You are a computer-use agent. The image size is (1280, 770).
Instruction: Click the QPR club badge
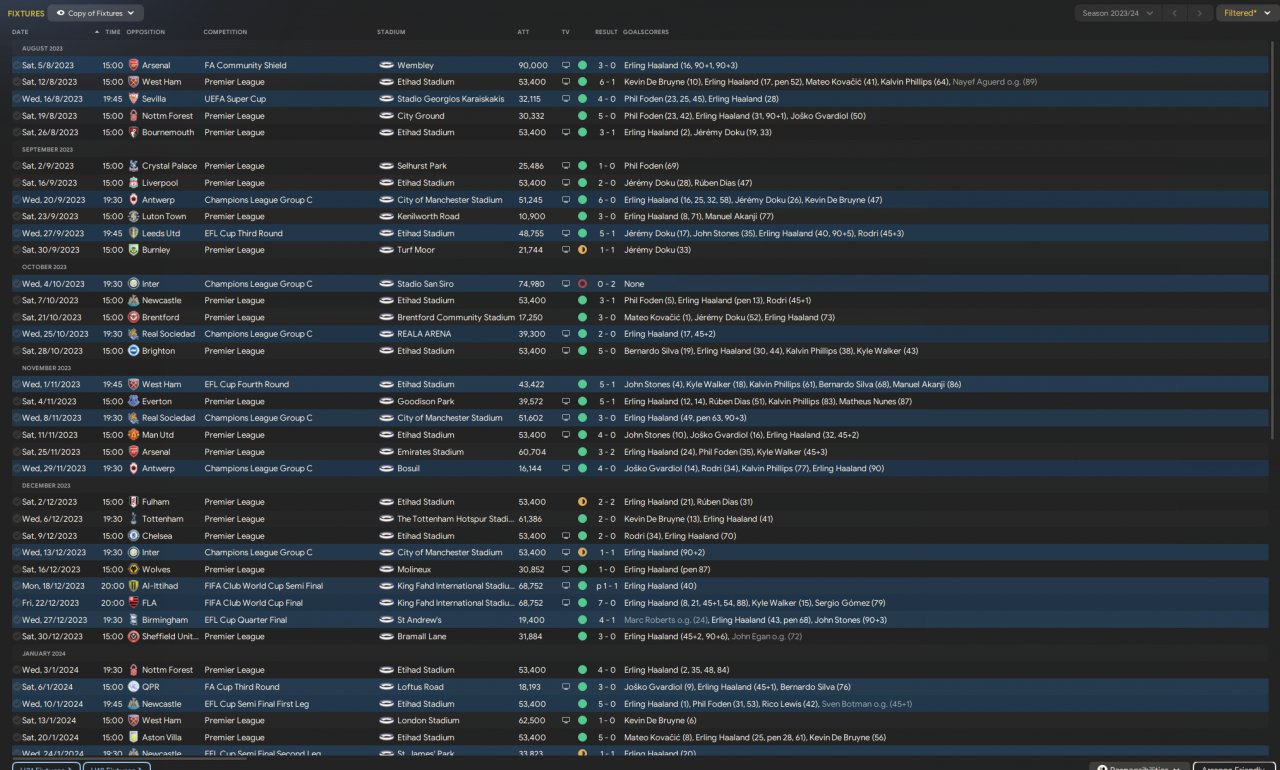click(134, 687)
